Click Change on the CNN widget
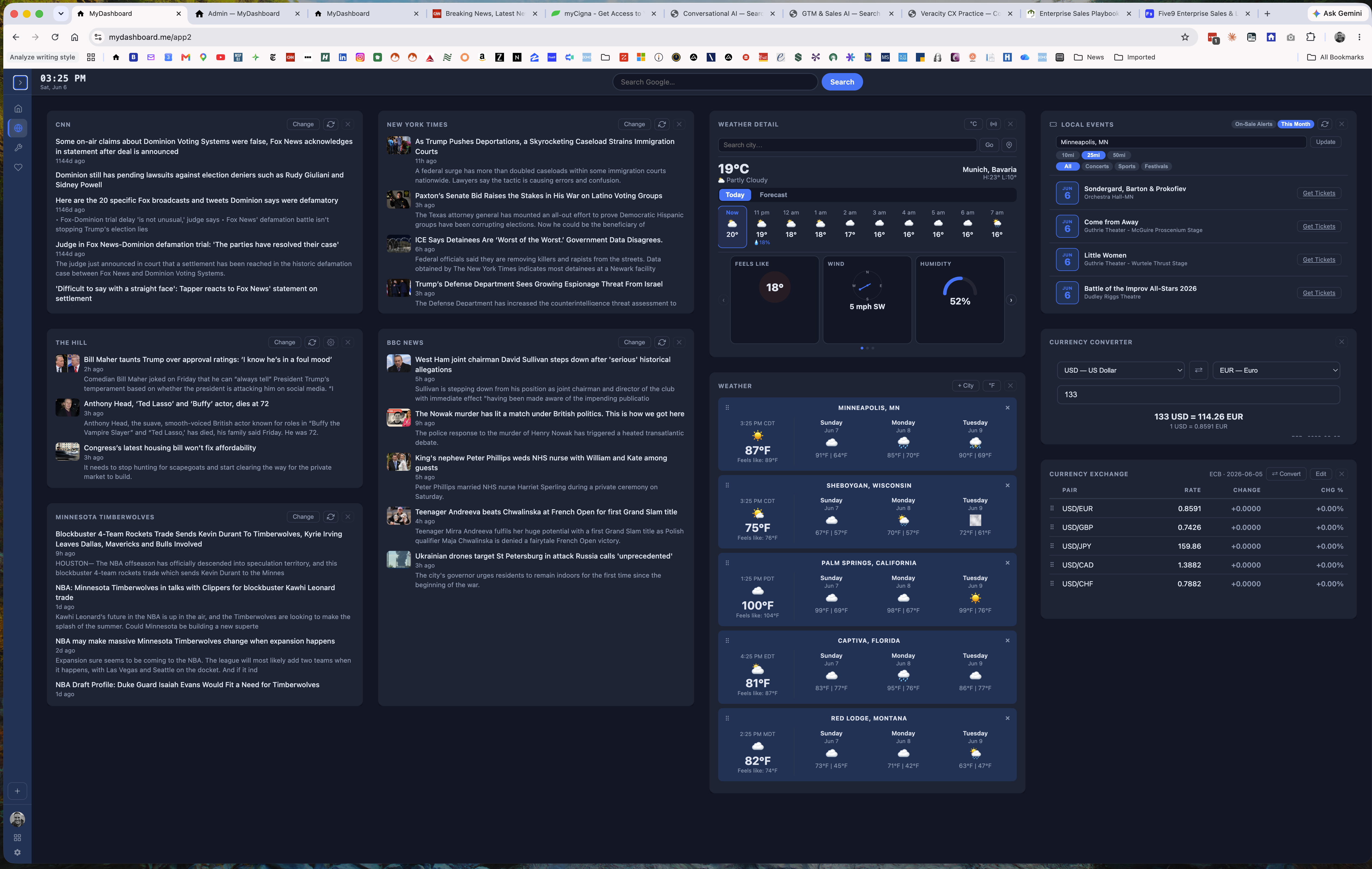 tap(303, 124)
